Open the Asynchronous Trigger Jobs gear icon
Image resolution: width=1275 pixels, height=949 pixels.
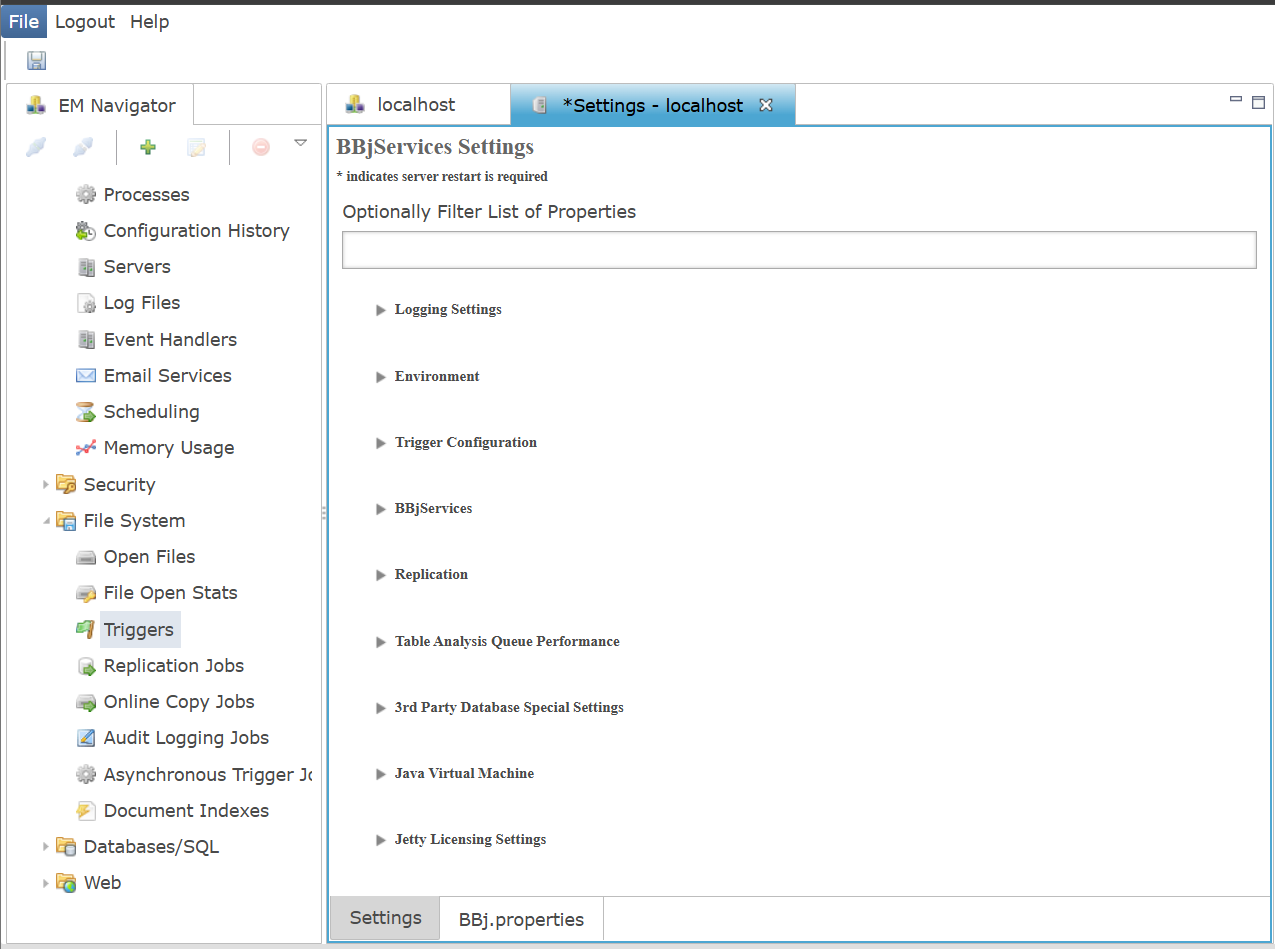(x=86, y=775)
